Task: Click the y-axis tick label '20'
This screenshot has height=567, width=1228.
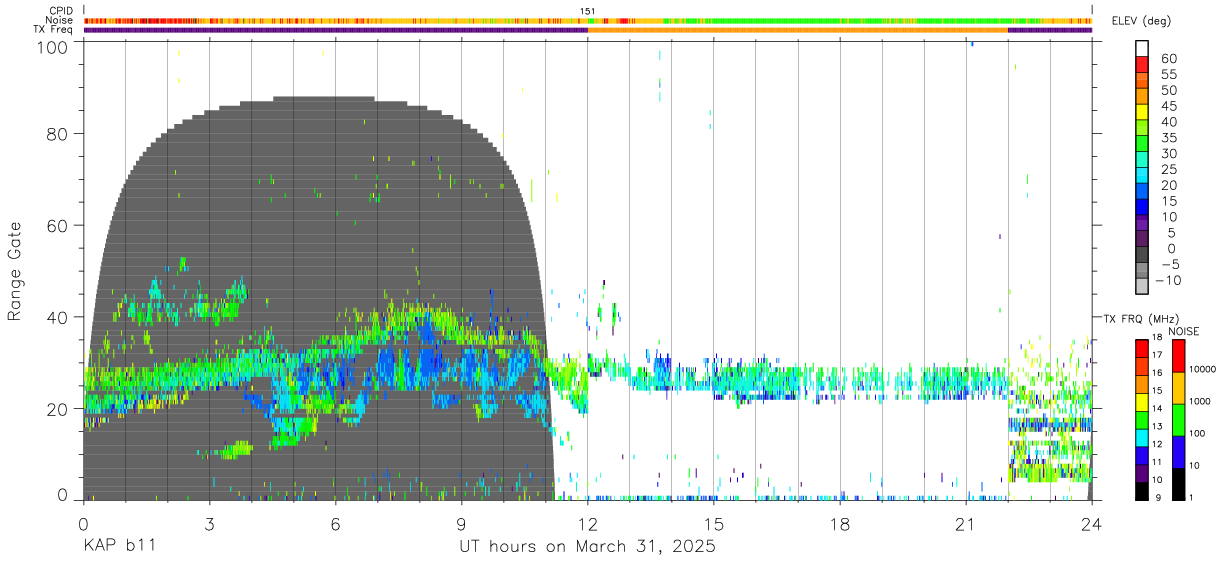Action: 58,408
